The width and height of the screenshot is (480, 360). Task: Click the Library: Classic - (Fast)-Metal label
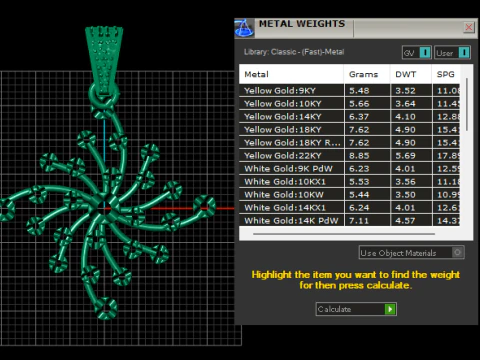tap(294, 52)
